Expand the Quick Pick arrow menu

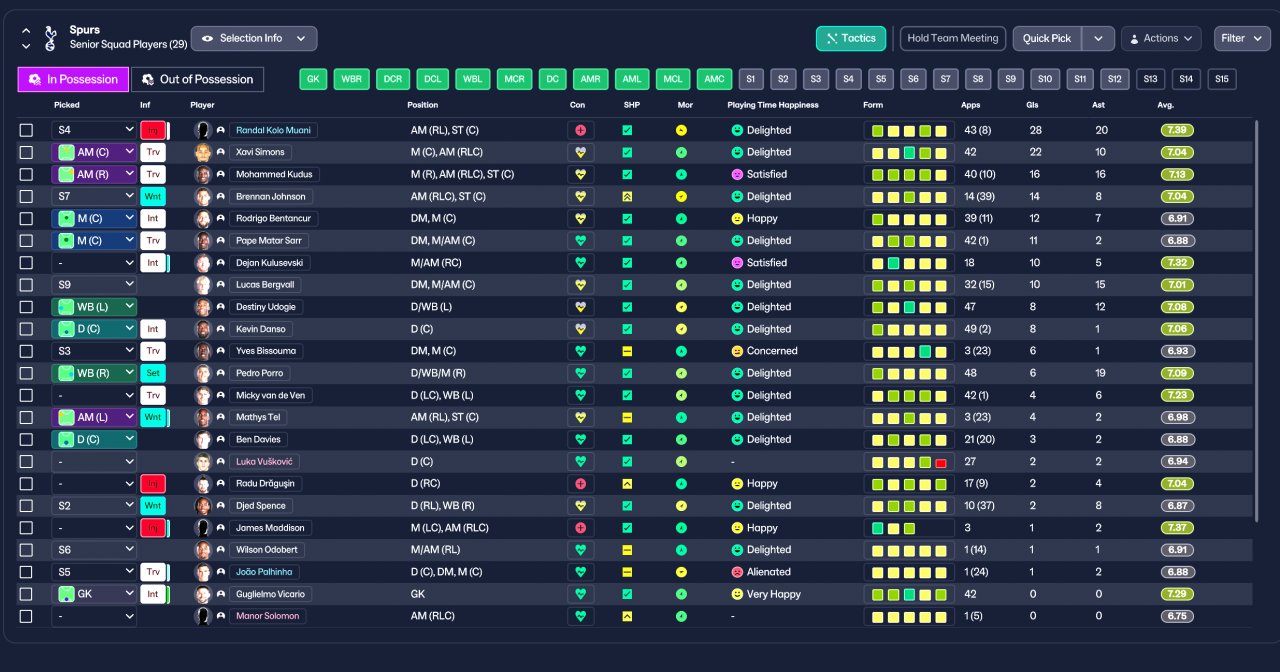(1098, 38)
